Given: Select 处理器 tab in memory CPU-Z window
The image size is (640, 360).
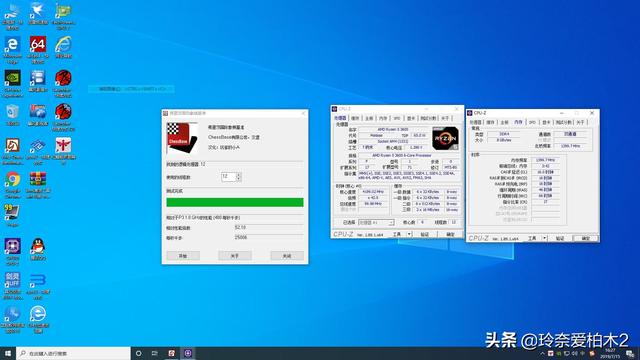Looking at the screenshot, I should click(x=476, y=122).
